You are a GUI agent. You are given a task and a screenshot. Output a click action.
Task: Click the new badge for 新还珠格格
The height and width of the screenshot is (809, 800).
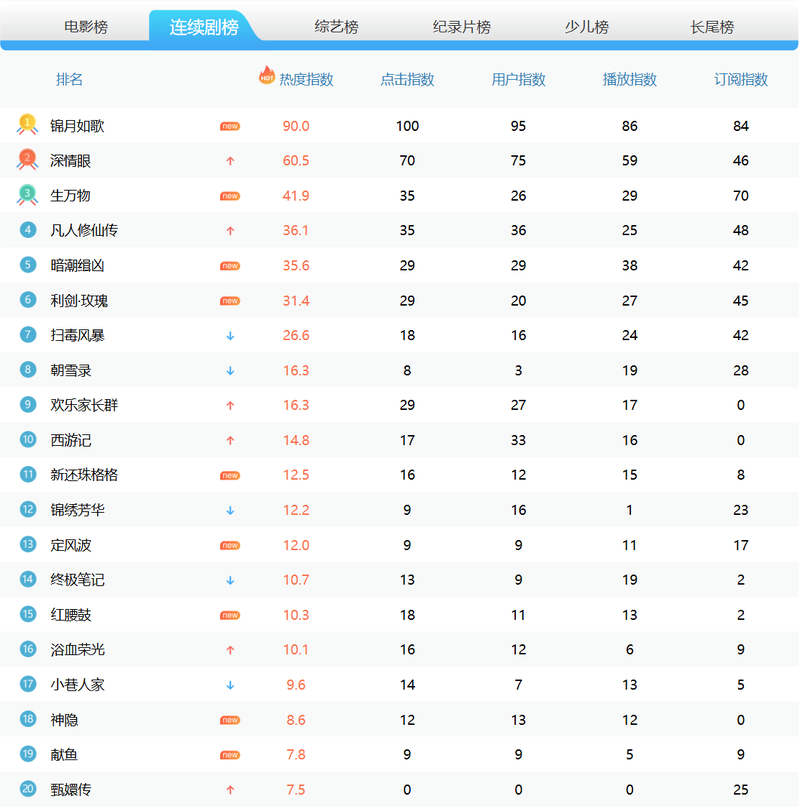tap(230, 476)
